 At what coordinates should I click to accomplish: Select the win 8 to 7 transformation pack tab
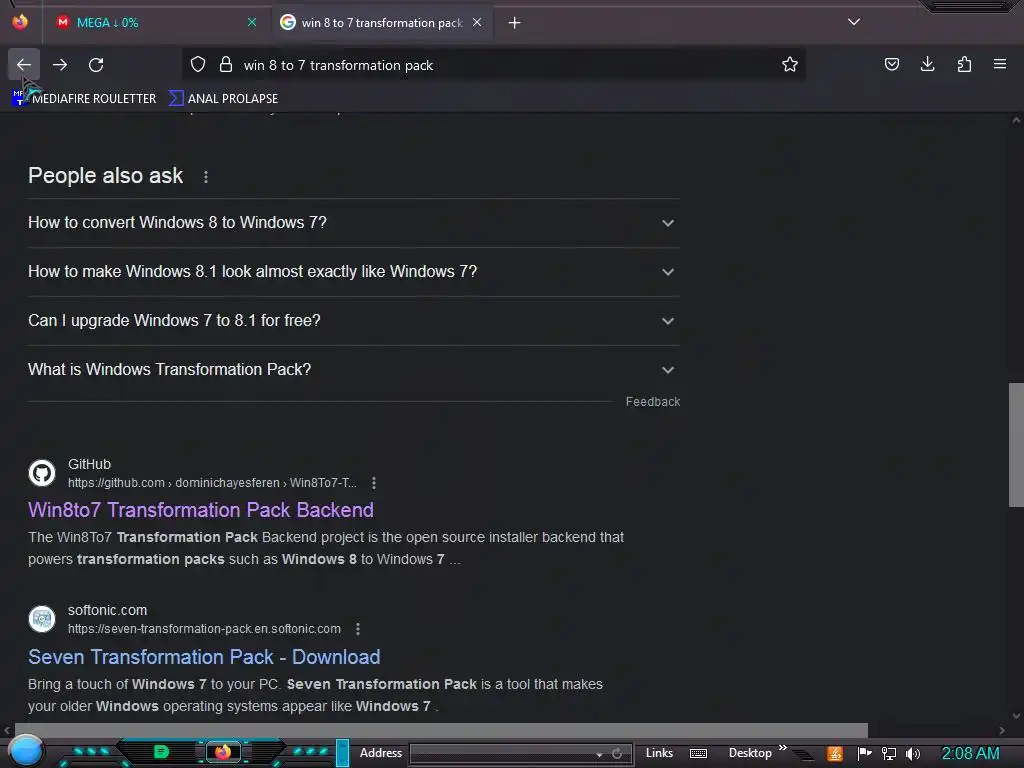[381, 23]
